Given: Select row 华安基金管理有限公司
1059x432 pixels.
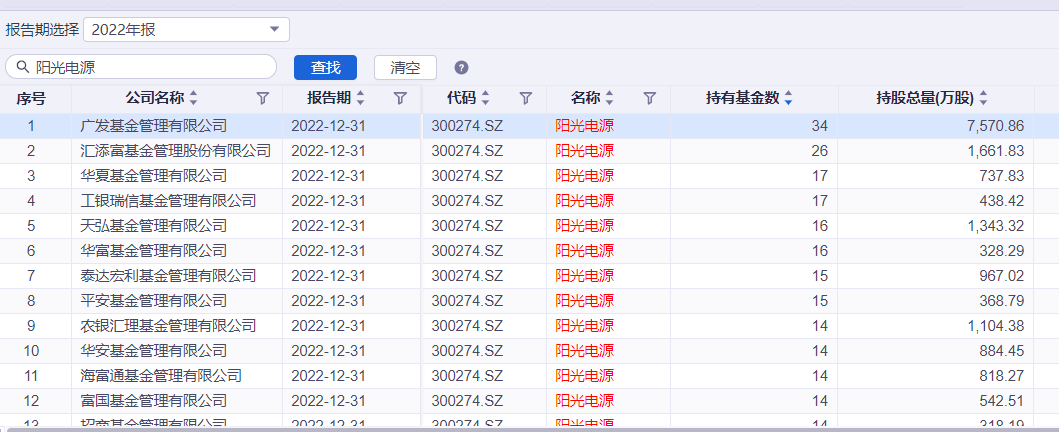Looking at the screenshot, I should click(x=530, y=350).
